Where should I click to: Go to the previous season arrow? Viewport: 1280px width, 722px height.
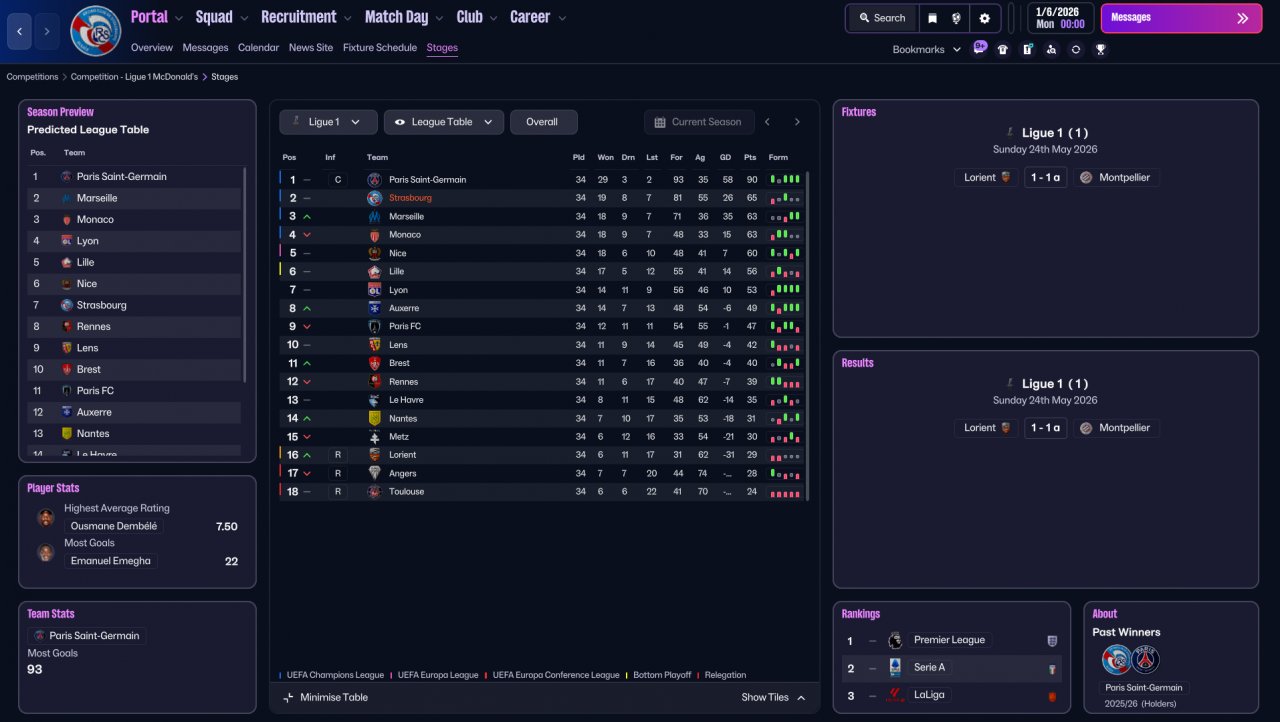tap(767, 122)
